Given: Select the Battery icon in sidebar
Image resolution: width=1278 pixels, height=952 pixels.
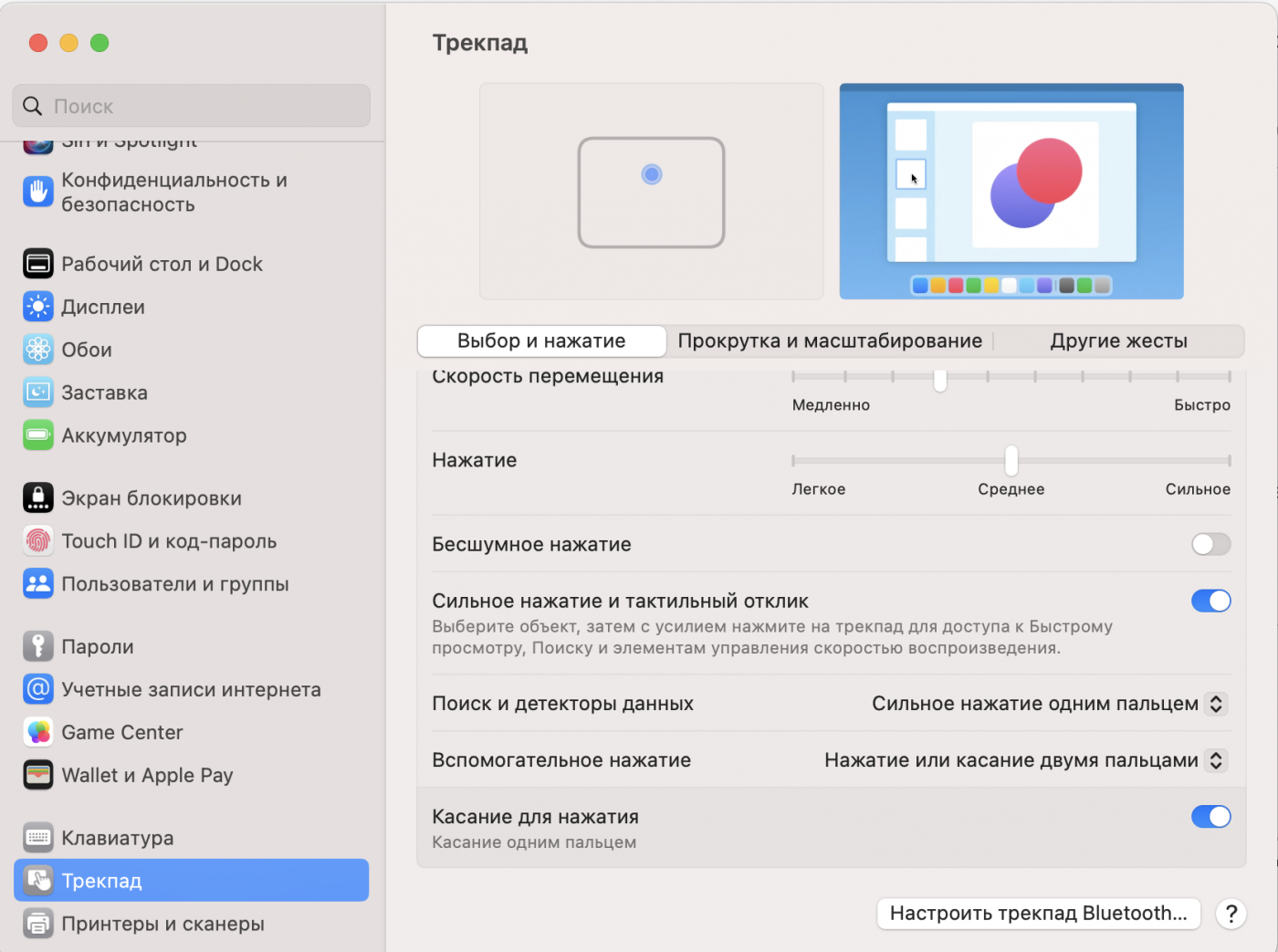Looking at the screenshot, I should pyautogui.click(x=37, y=435).
